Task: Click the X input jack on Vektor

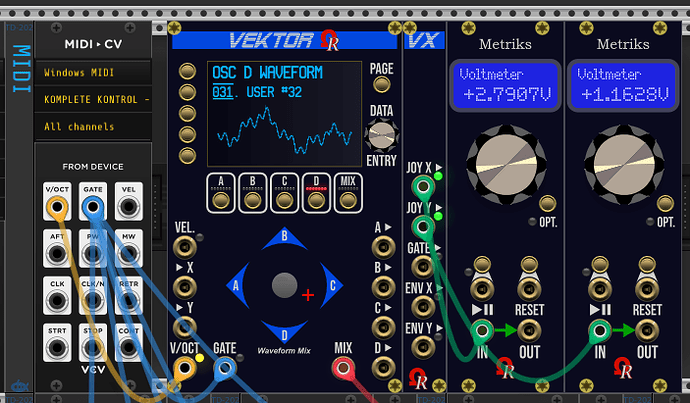Action: 184,288
